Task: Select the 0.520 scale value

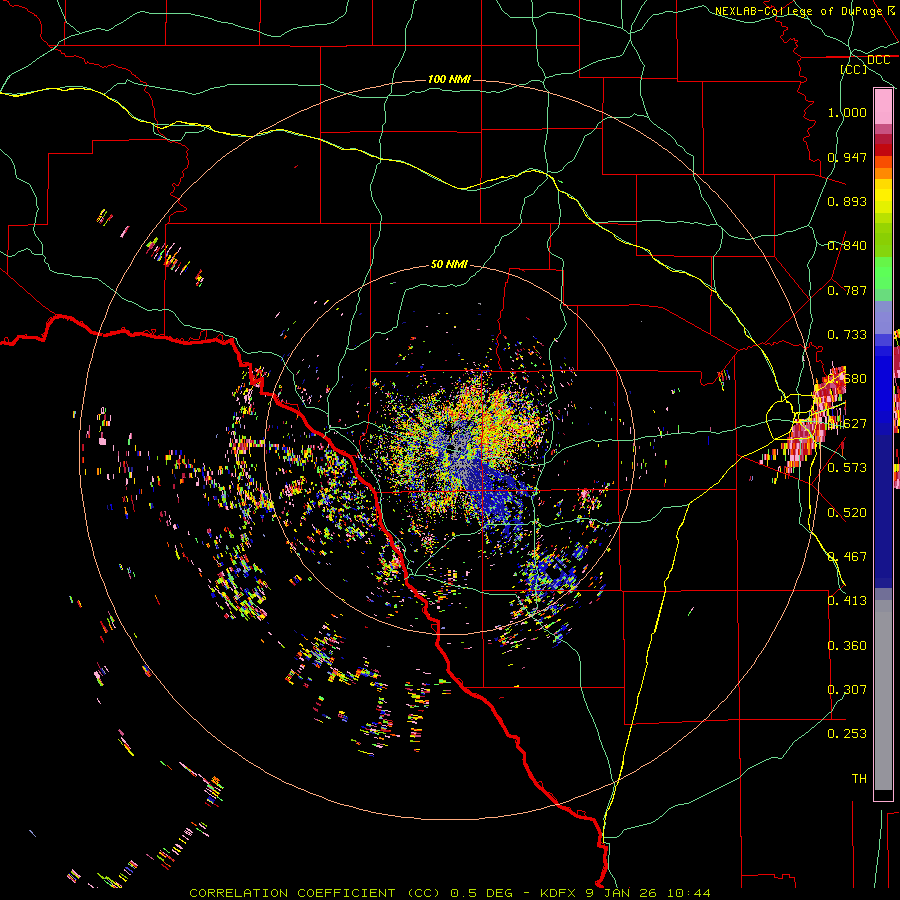Action: click(x=847, y=513)
